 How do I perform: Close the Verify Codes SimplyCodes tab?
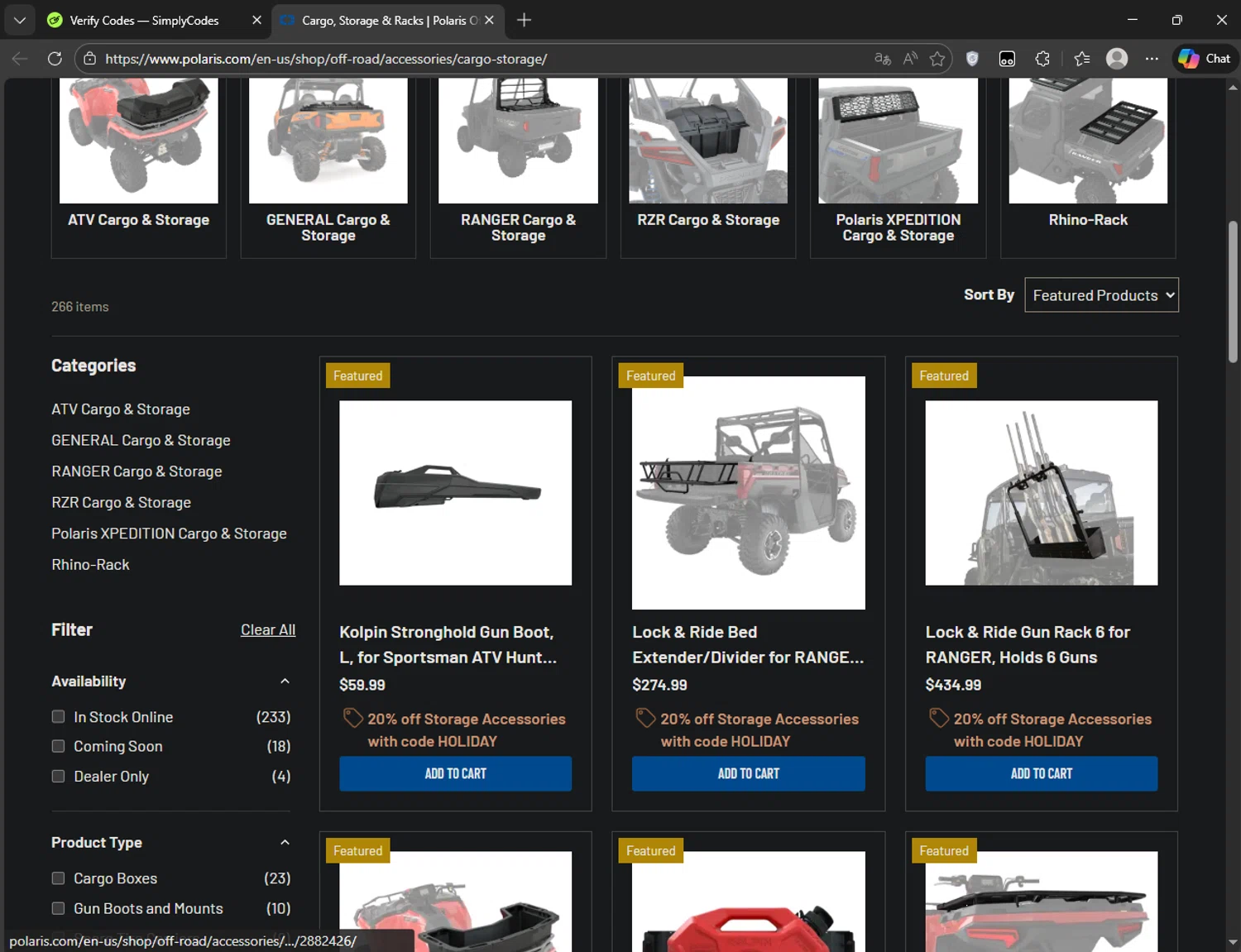pyautogui.click(x=256, y=20)
